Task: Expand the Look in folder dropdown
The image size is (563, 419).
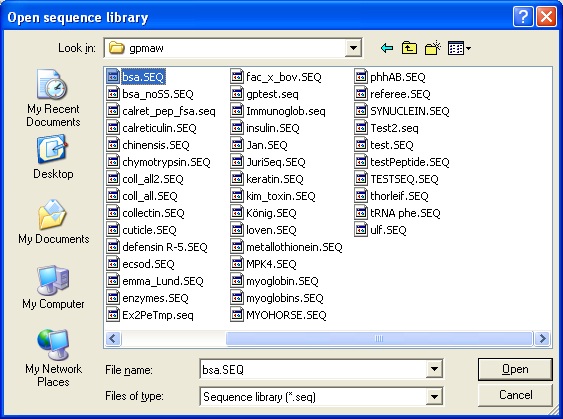Action: [353, 48]
